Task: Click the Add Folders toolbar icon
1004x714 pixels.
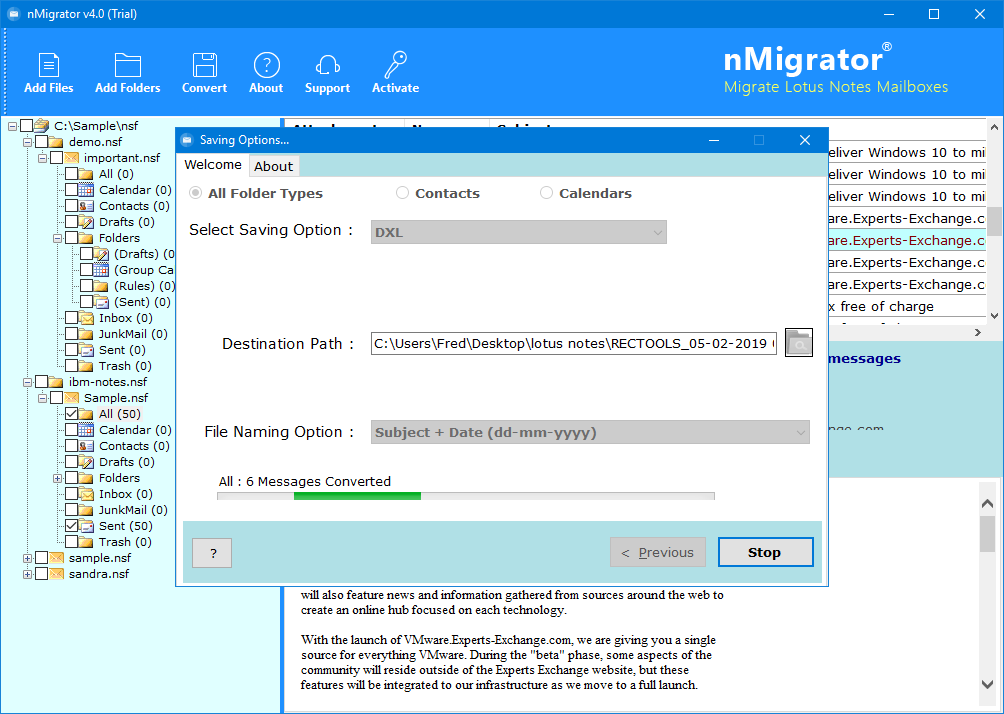Action: (x=127, y=65)
